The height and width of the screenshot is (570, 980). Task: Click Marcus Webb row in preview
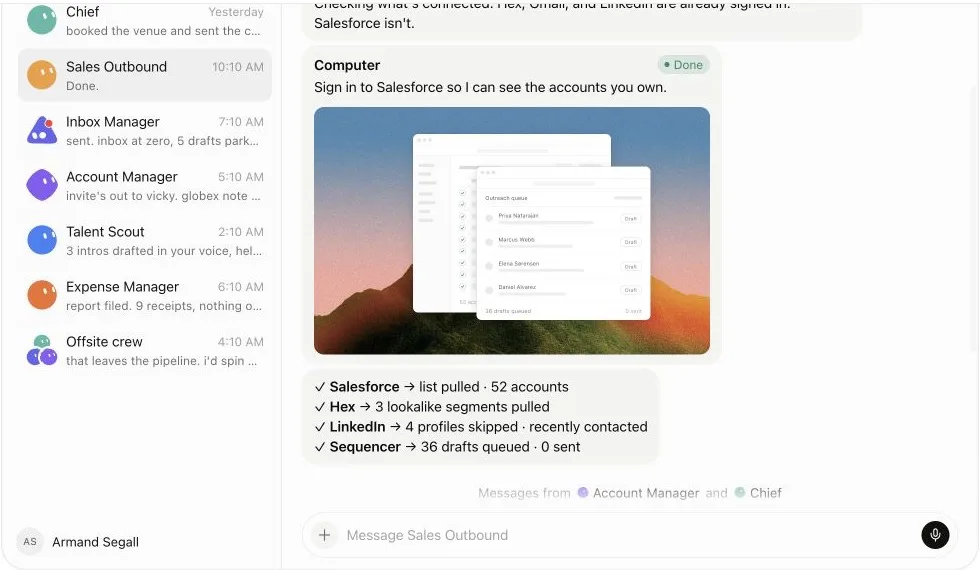[563, 242]
